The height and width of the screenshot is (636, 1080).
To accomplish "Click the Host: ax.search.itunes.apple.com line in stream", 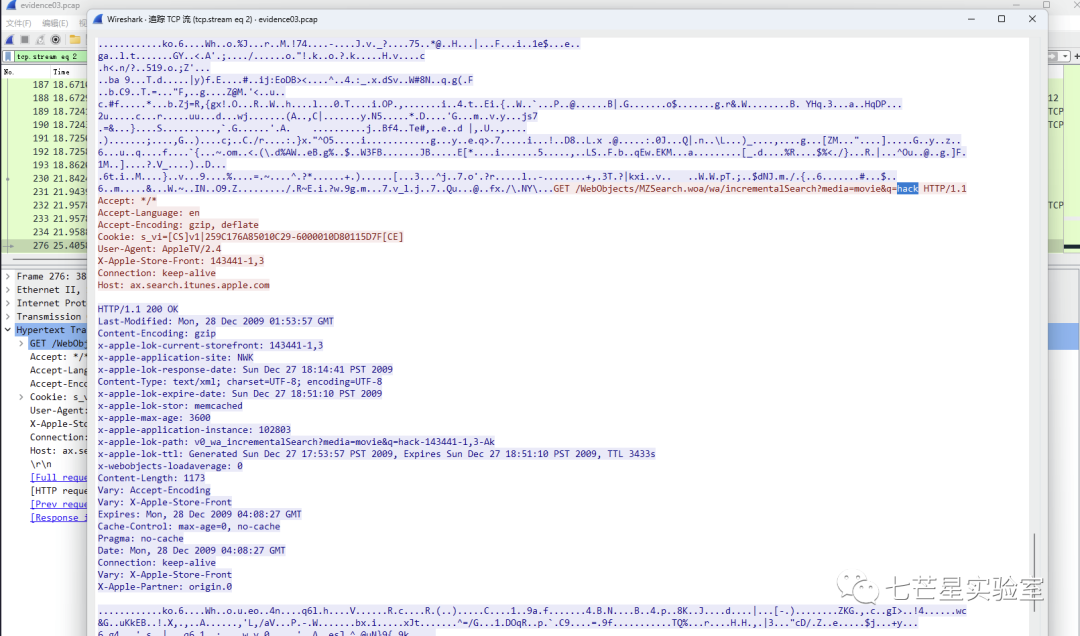I will 183,285.
